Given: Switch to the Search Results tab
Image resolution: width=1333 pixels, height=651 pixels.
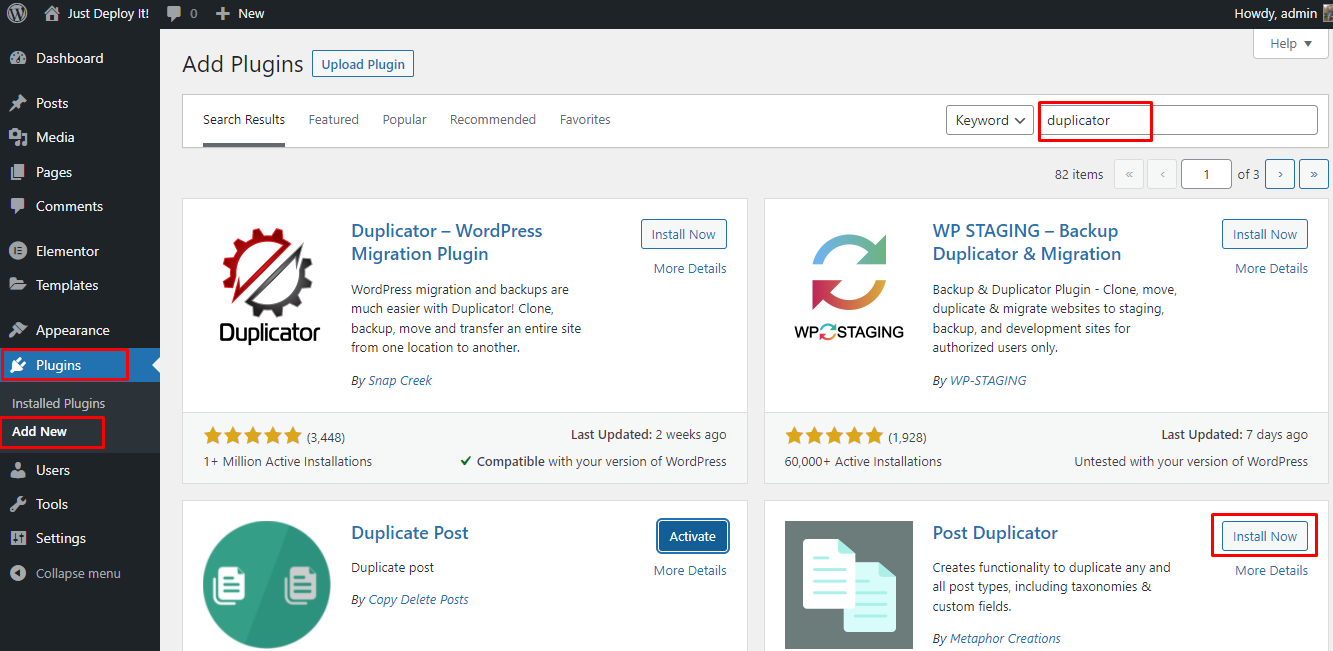Looking at the screenshot, I should pos(244,119).
